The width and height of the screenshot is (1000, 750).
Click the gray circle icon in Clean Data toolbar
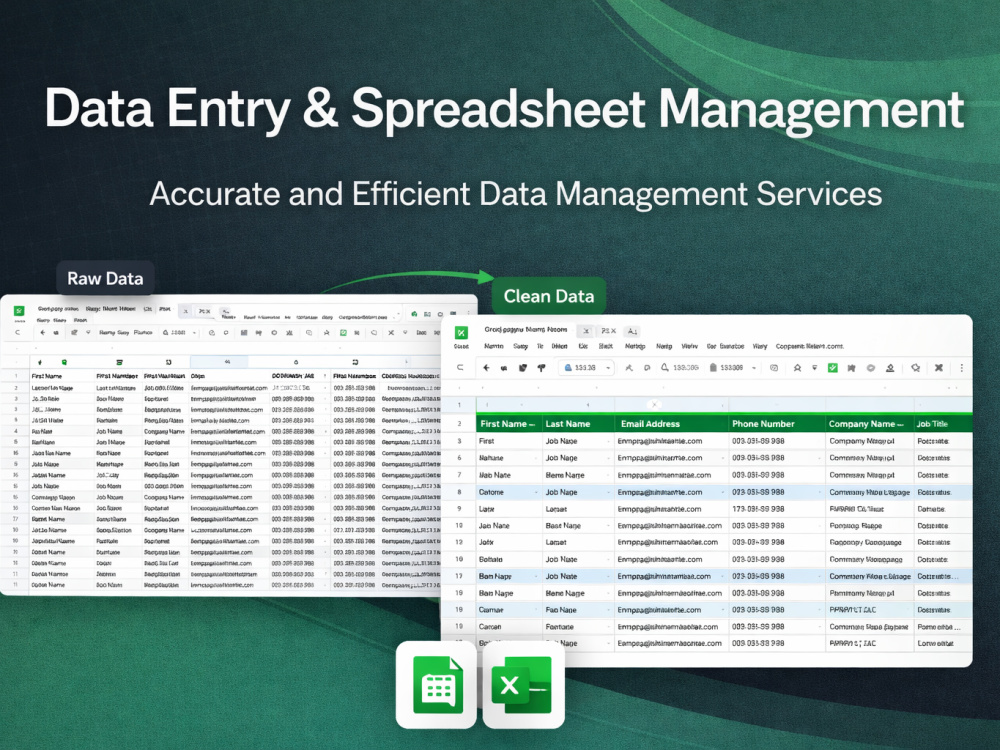pos(871,367)
